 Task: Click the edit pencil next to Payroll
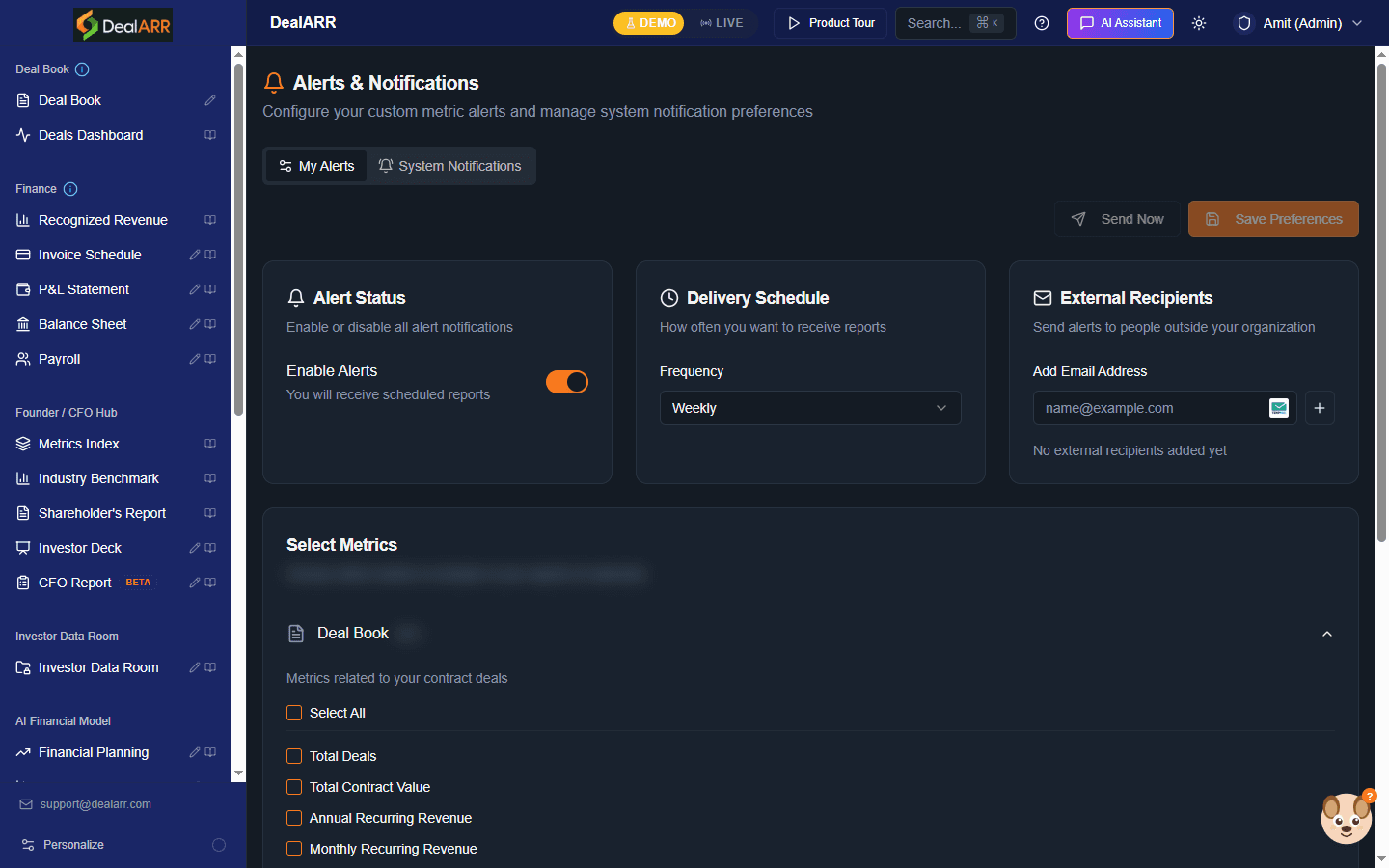click(195, 359)
